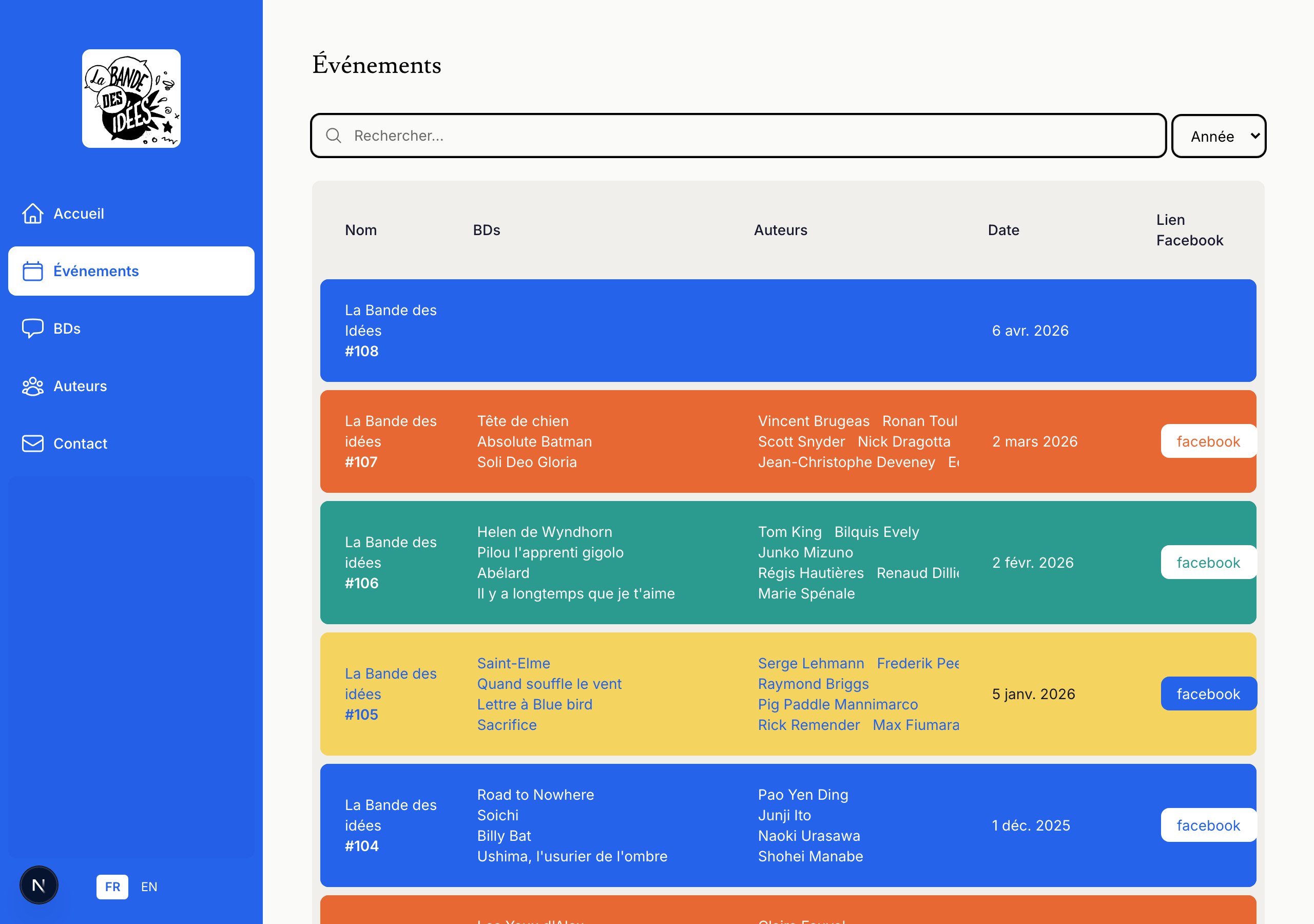Click the Contact envelope icon

(33, 444)
